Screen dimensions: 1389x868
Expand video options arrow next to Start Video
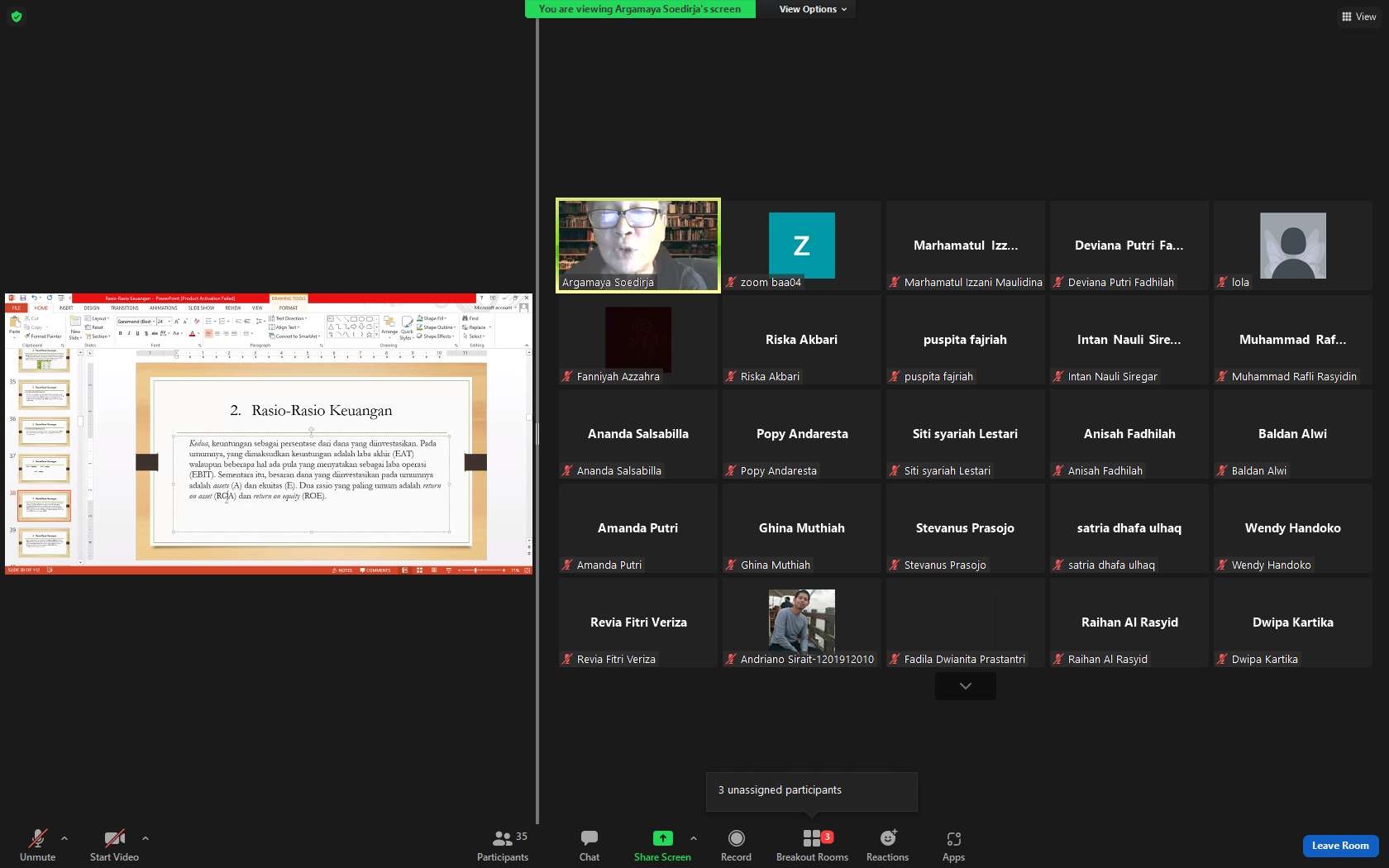[x=146, y=838]
